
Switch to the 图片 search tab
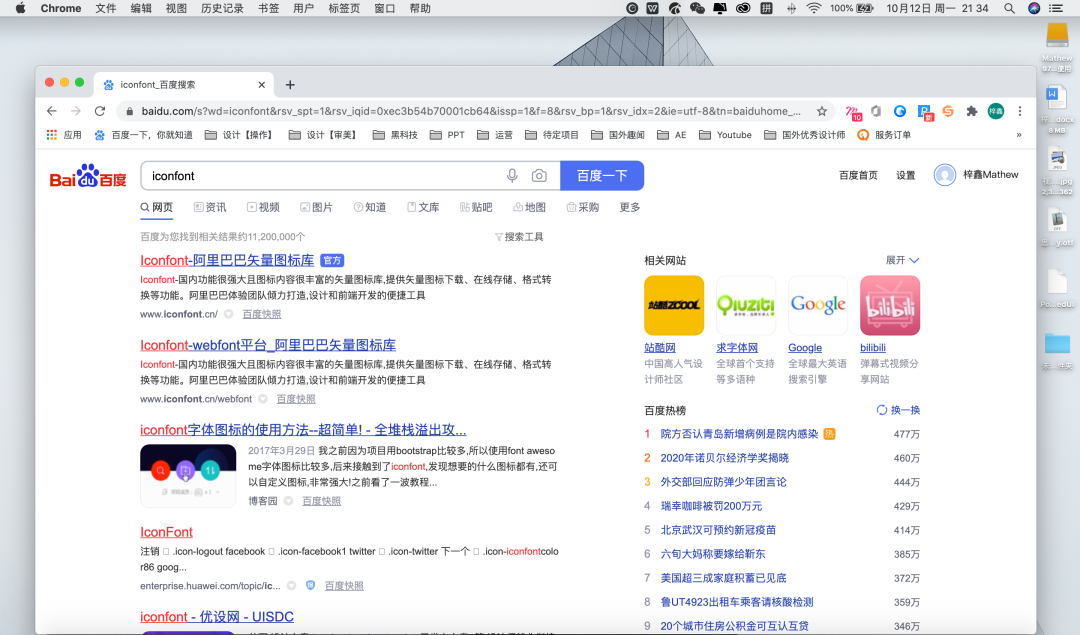click(316, 207)
